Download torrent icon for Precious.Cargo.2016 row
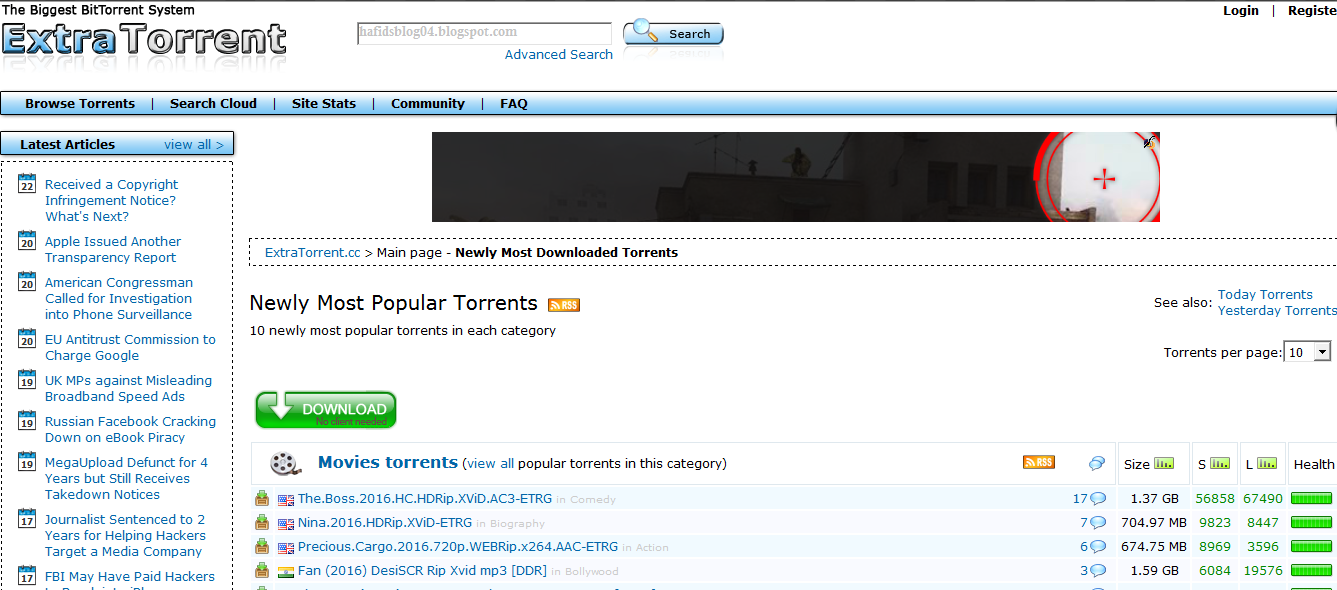Image resolution: width=1337 pixels, height=590 pixels. [262, 546]
